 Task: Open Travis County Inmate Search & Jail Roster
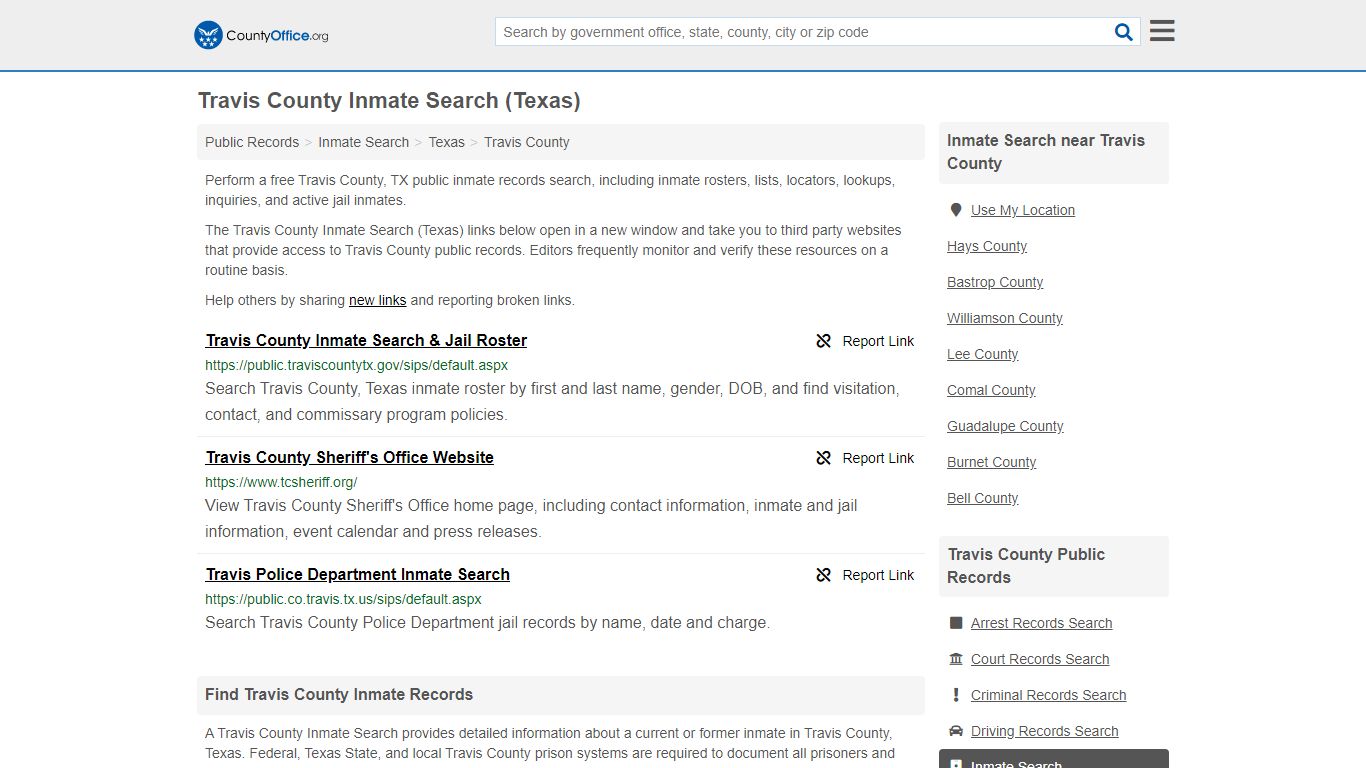[366, 340]
